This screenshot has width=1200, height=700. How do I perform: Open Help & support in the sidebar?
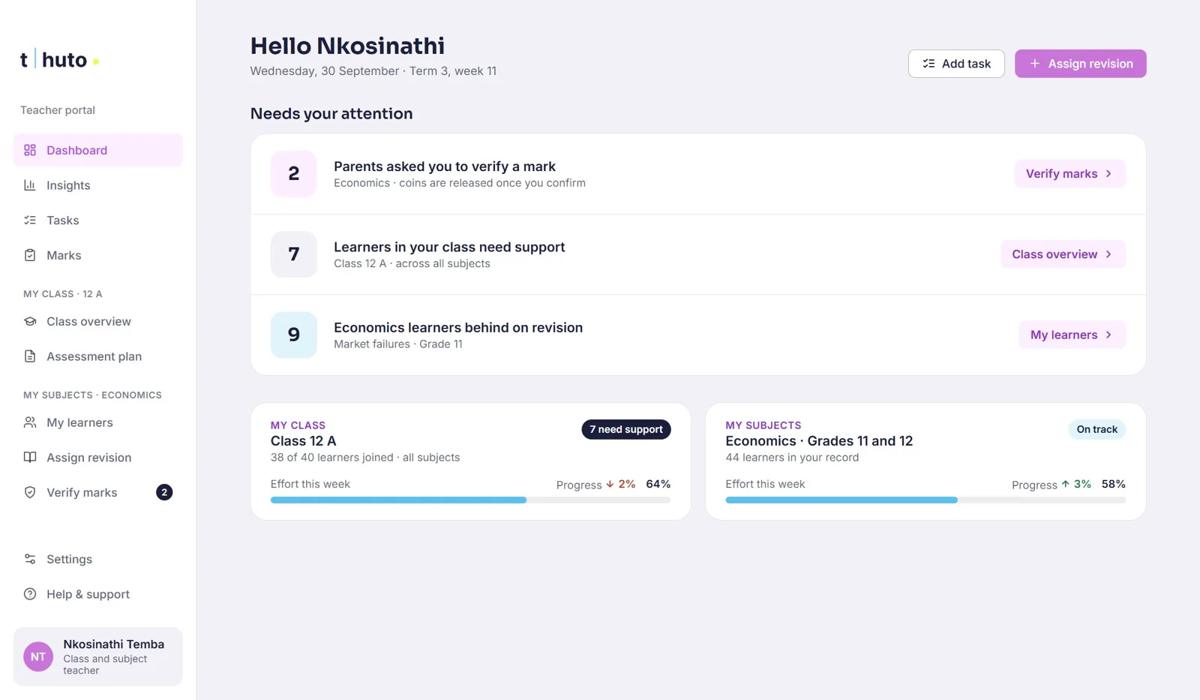(98, 594)
